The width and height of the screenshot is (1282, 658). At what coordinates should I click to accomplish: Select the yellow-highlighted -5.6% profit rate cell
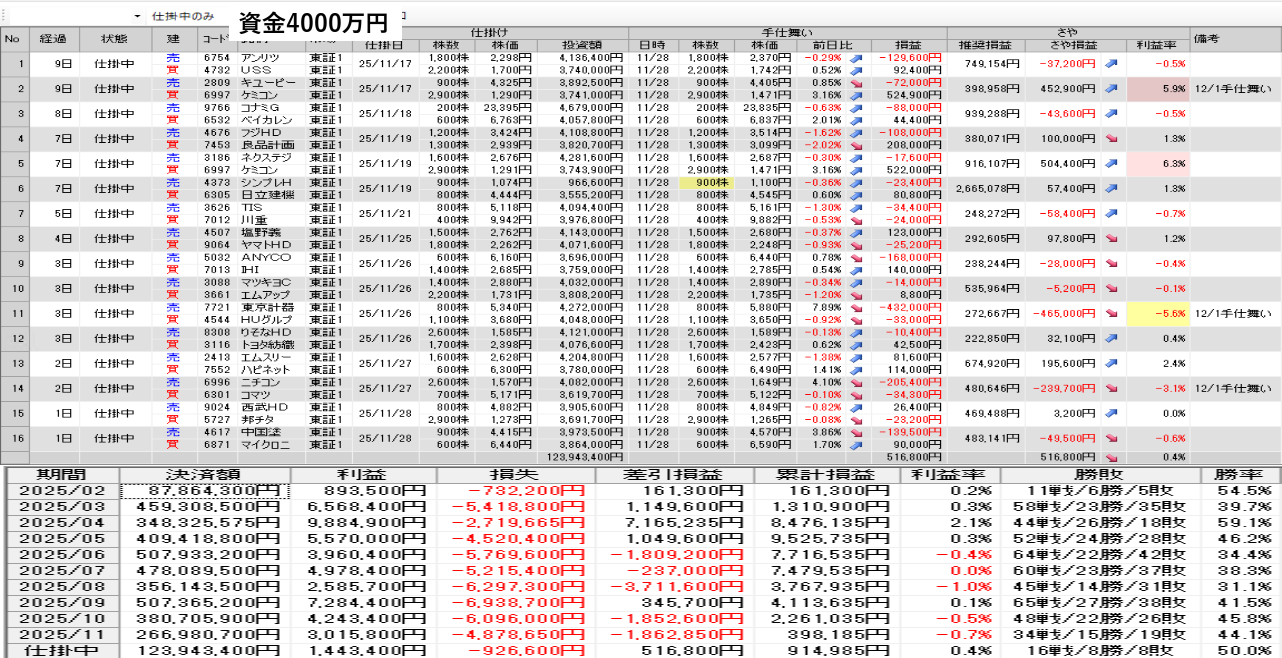click(1157, 314)
